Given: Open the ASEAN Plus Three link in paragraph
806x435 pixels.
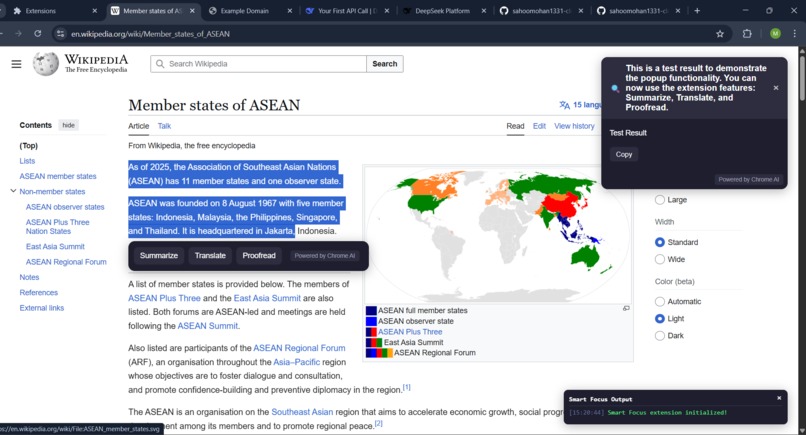Looking at the screenshot, I should coord(164,298).
